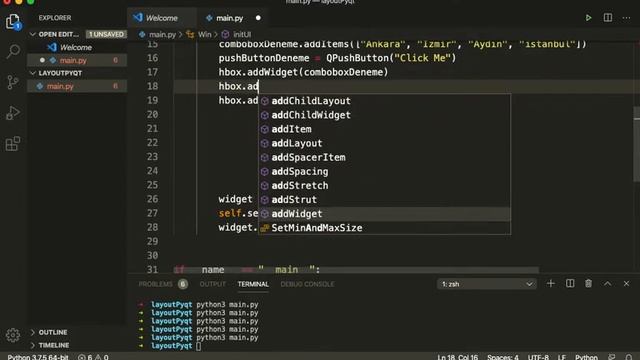Run Python file with play icon
640x360 pixels.
588,18
